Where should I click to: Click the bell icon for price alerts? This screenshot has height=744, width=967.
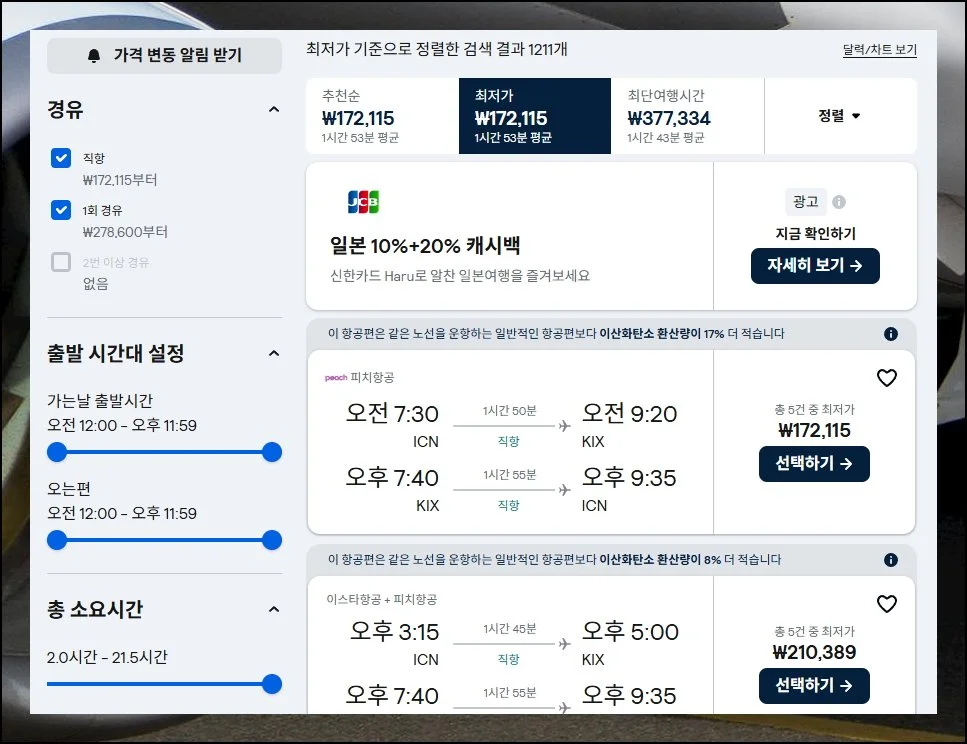click(94, 56)
